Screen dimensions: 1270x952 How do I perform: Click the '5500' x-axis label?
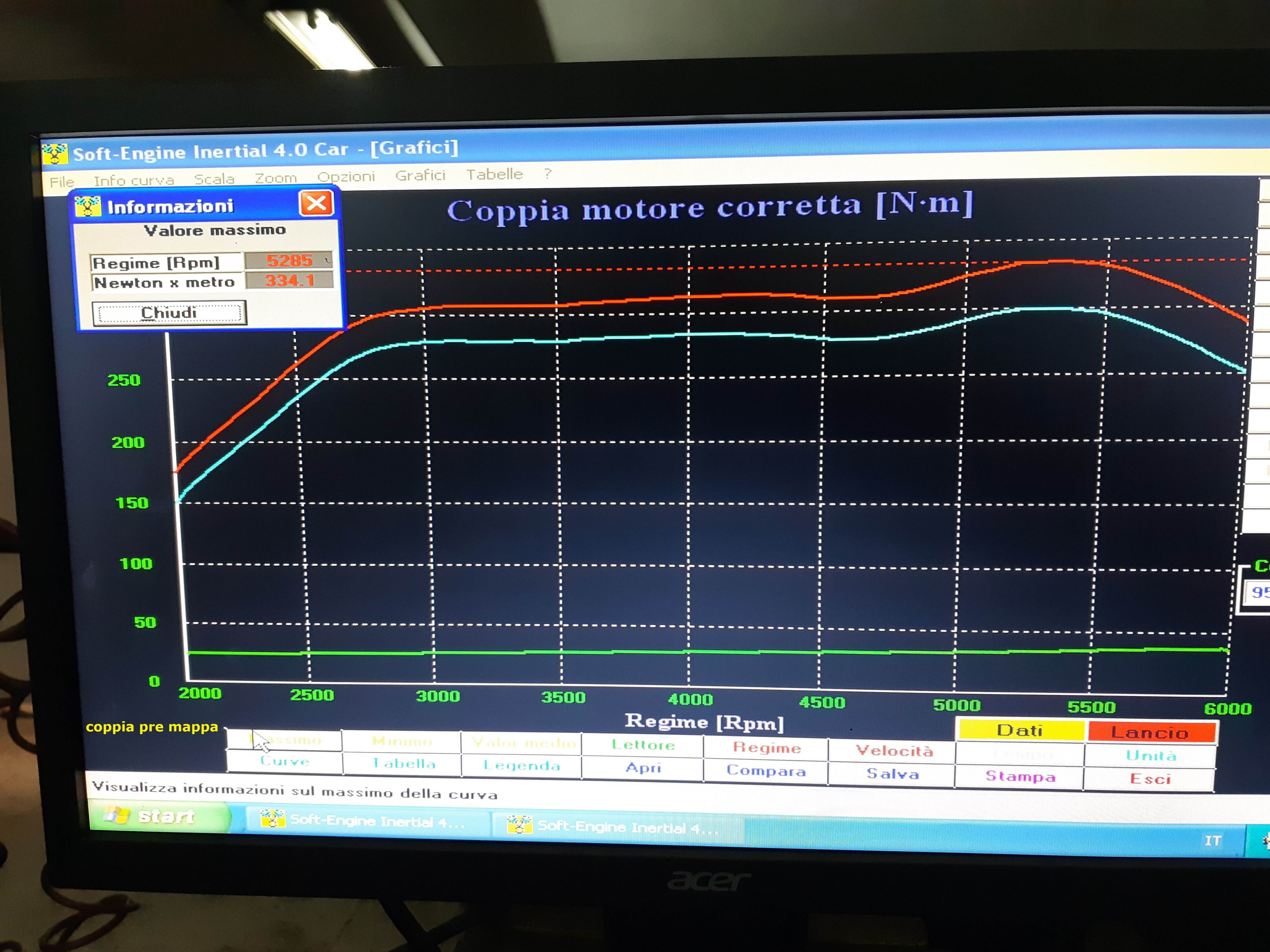1091,707
